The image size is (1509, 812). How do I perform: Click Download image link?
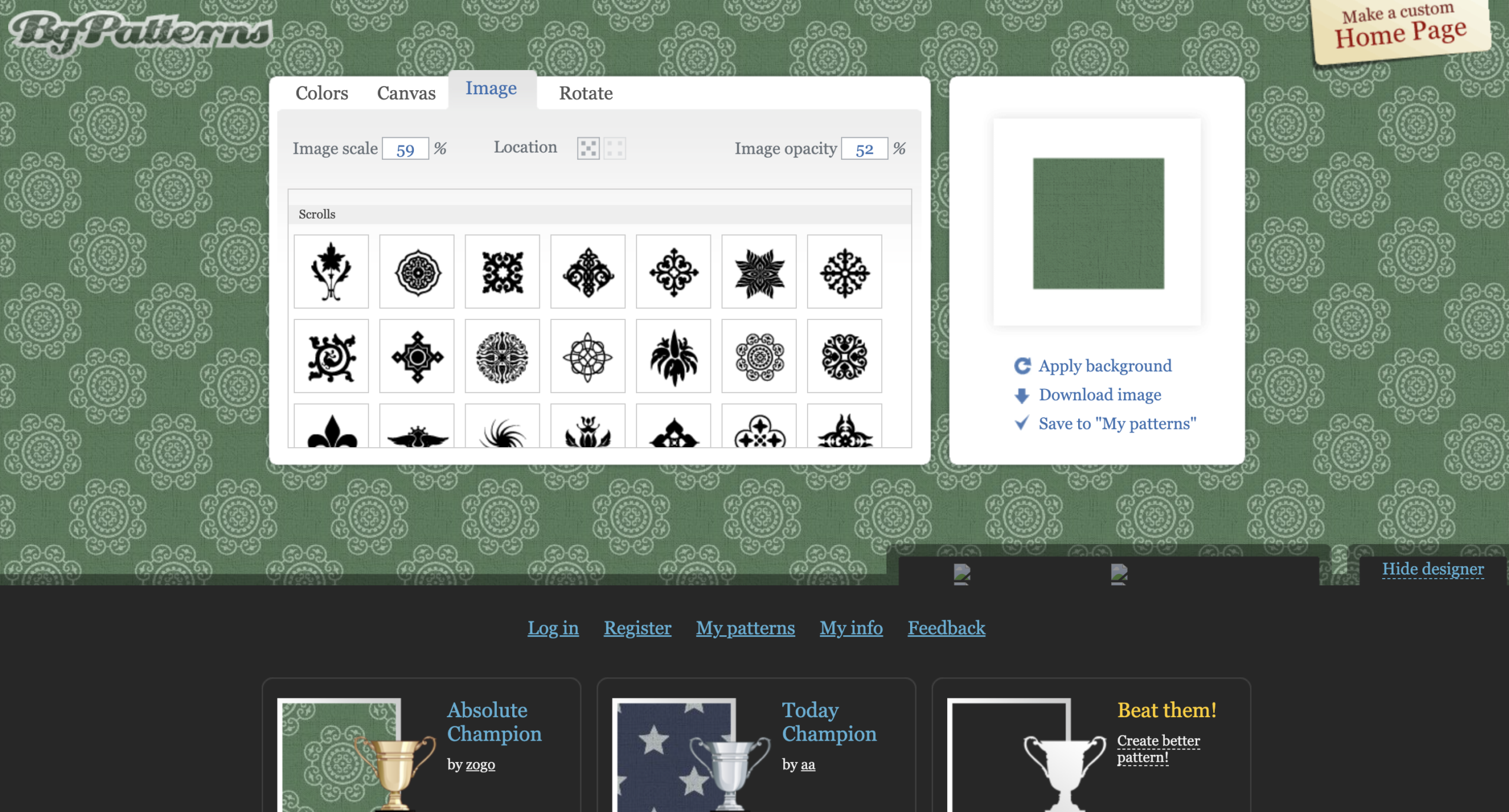coord(1099,395)
